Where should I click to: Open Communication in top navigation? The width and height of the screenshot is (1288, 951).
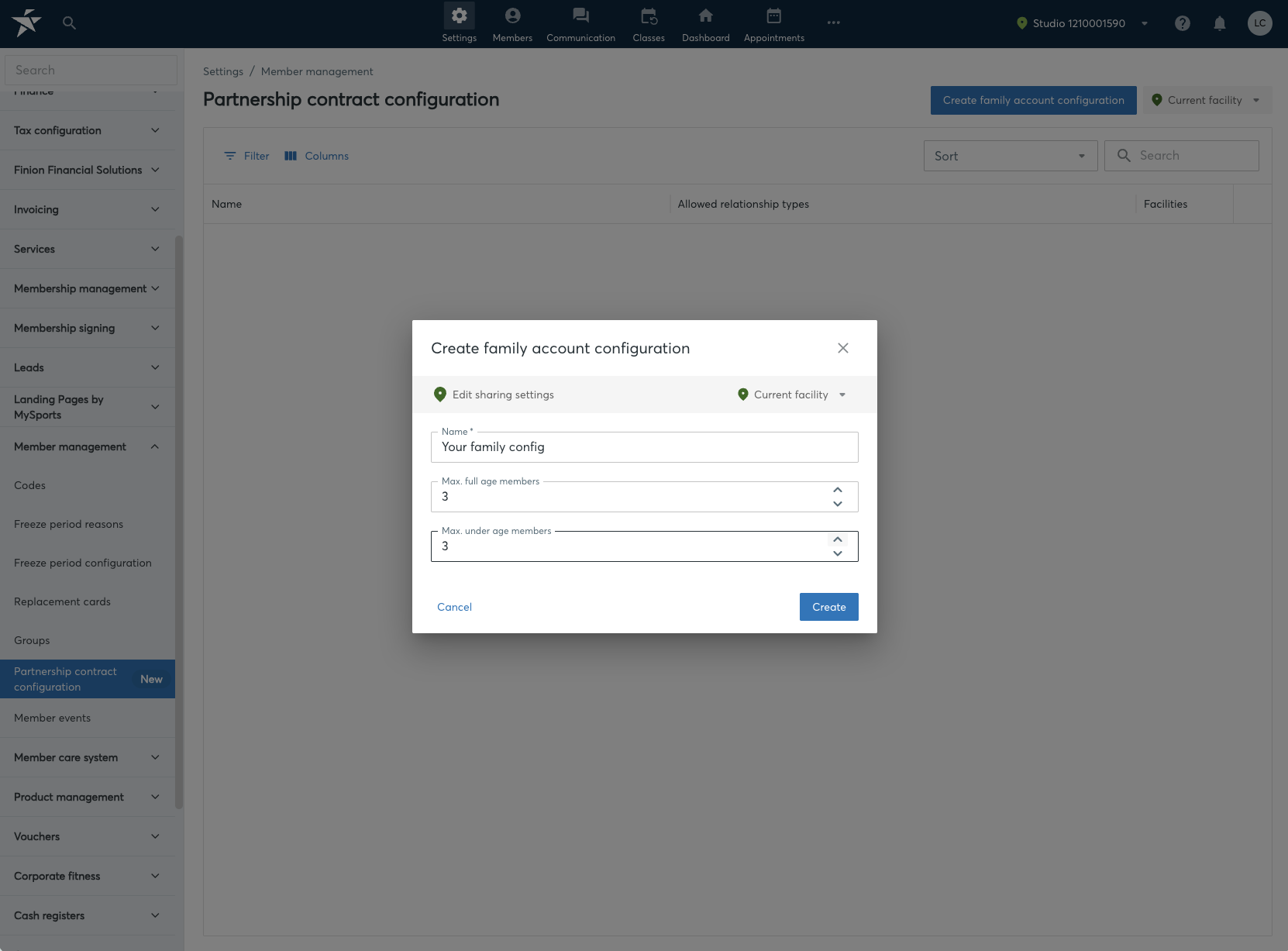tap(580, 23)
